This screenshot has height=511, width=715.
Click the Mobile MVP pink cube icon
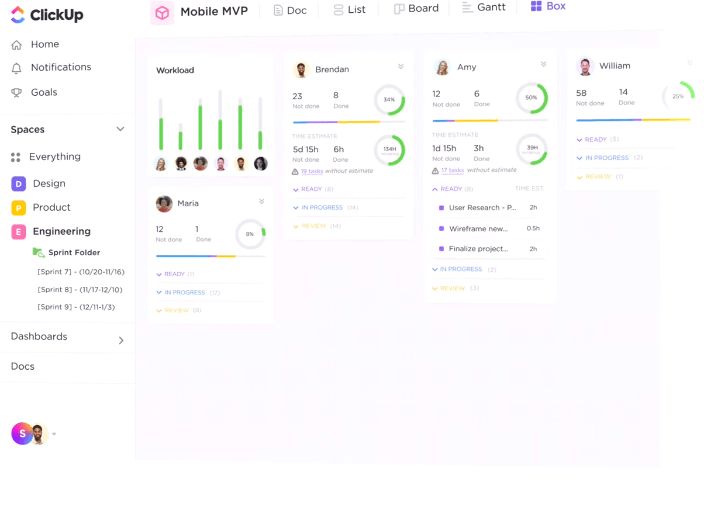tap(162, 13)
